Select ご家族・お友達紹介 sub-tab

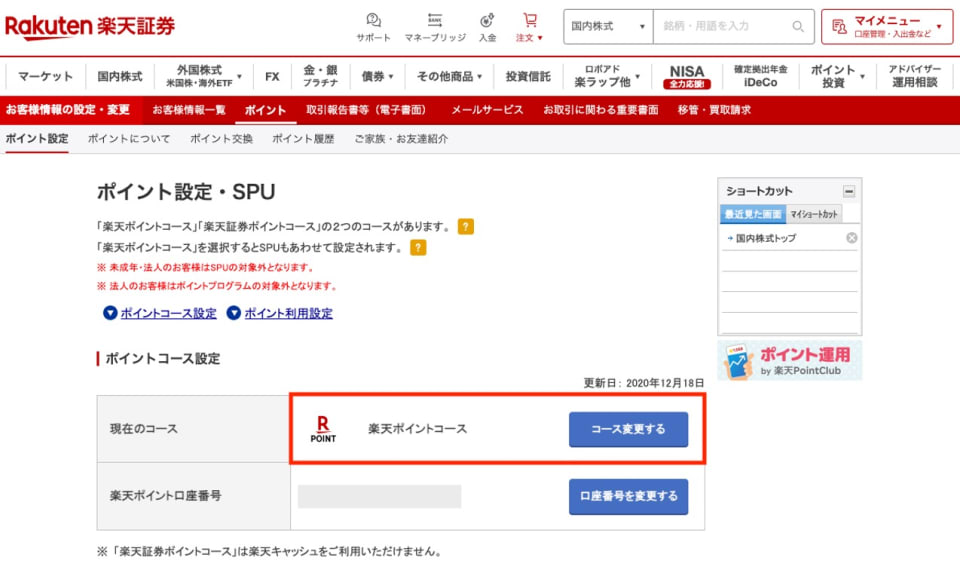[400, 139]
